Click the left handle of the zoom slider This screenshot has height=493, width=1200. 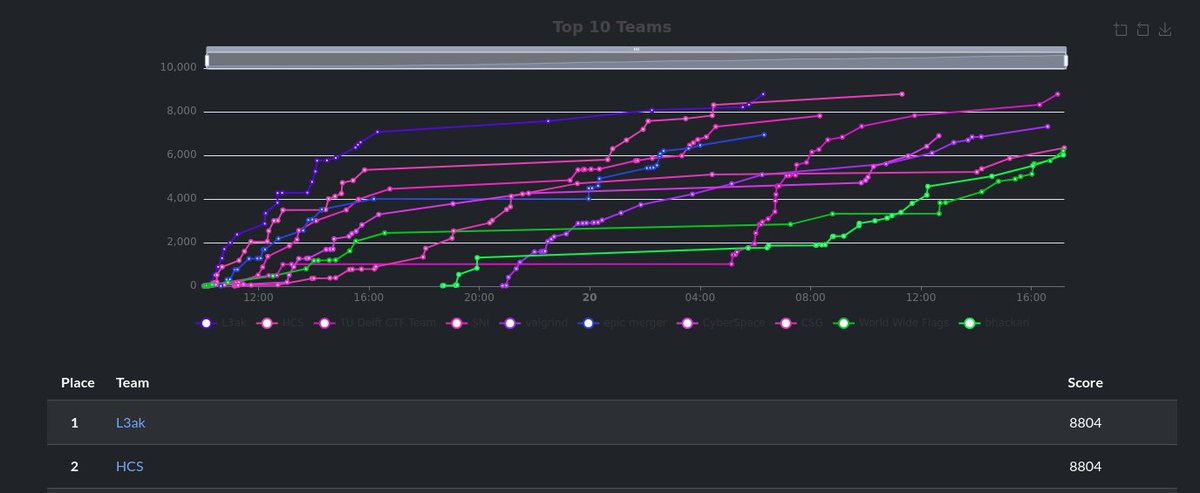point(207,60)
